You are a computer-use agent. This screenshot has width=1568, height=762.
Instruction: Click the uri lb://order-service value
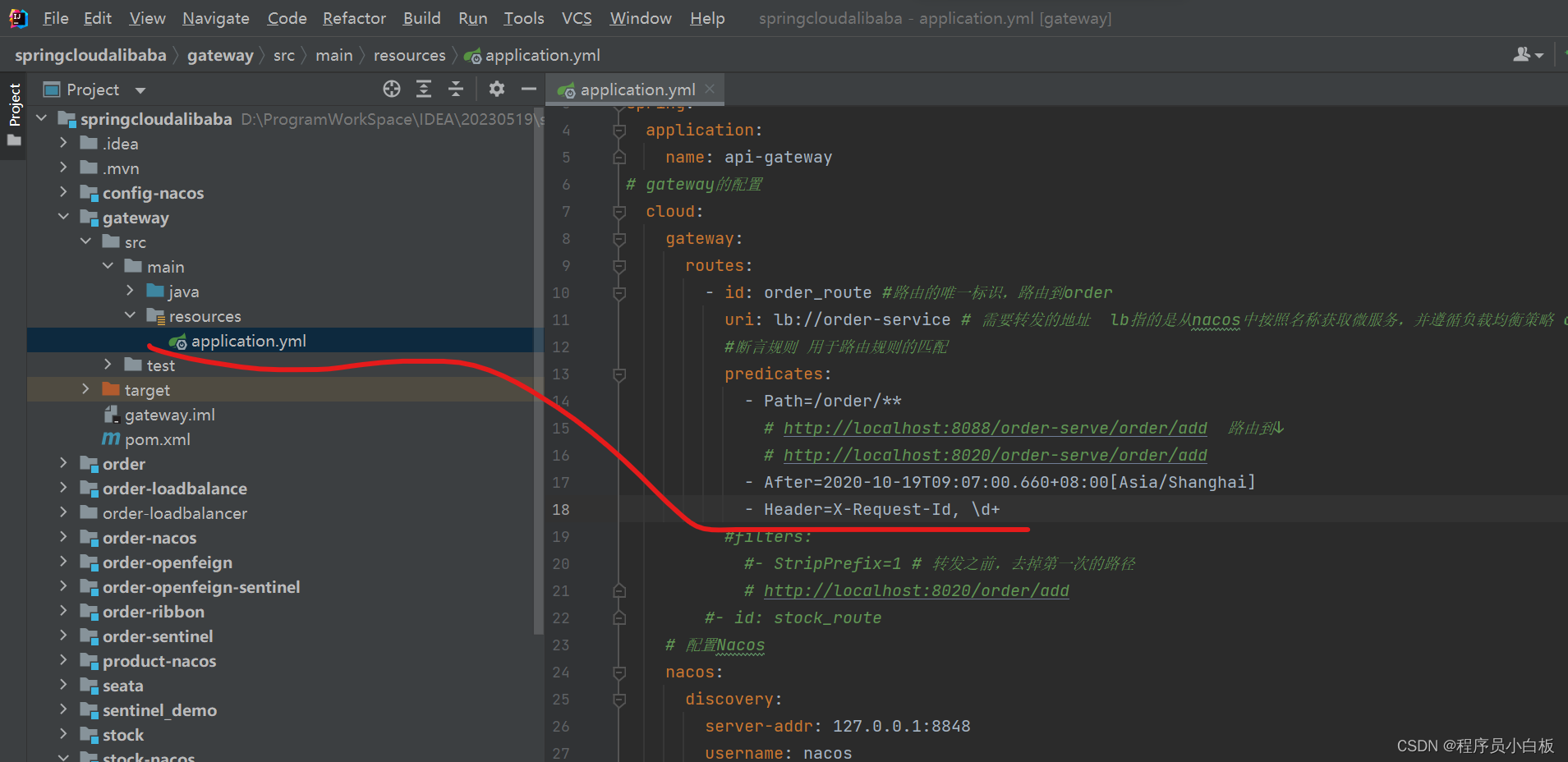(862, 320)
